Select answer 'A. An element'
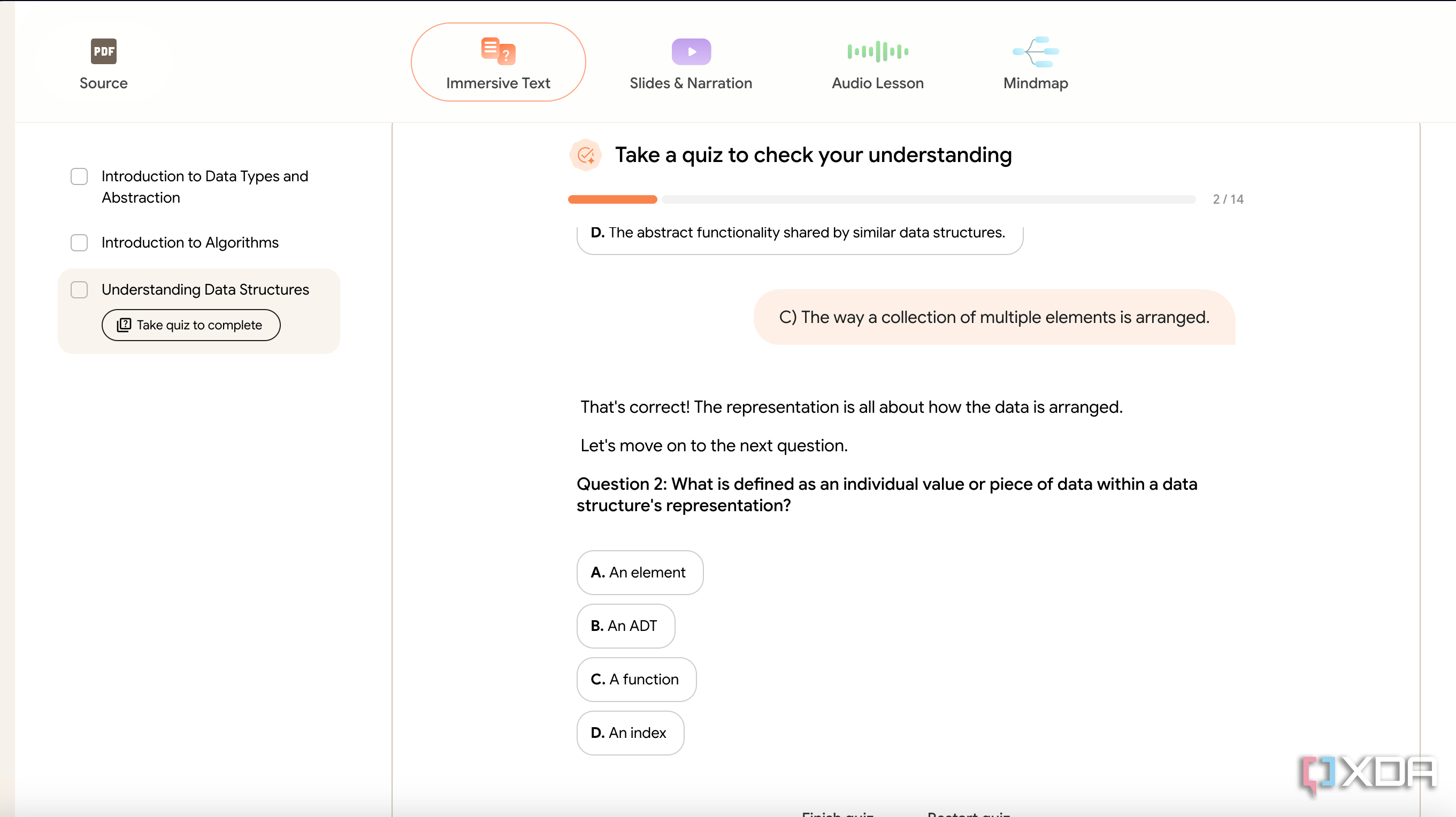Image resolution: width=1456 pixels, height=817 pixels. [x=640, y=572]
